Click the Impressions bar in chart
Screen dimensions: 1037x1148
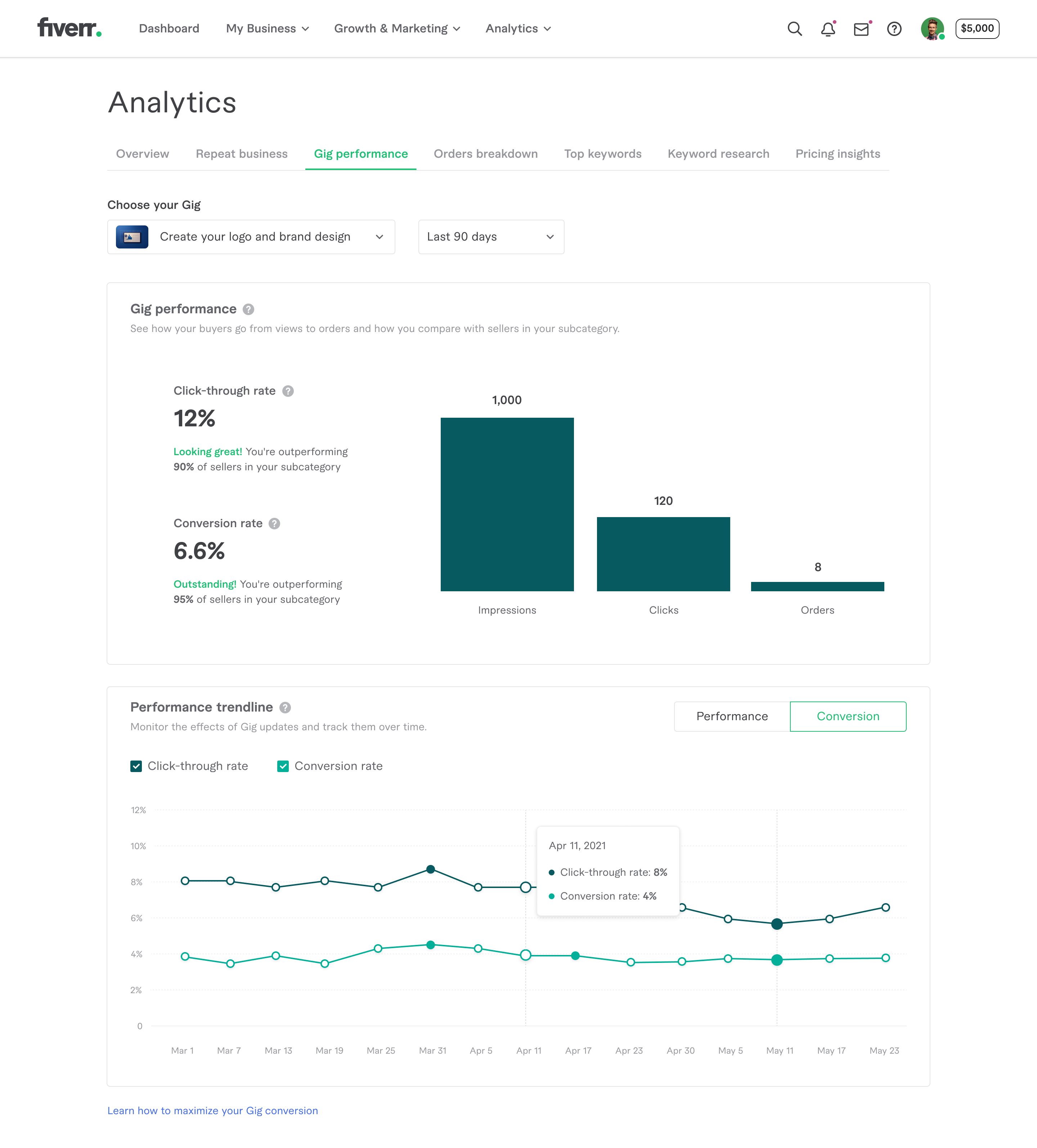pyautogui.click(x=507, y=504)
